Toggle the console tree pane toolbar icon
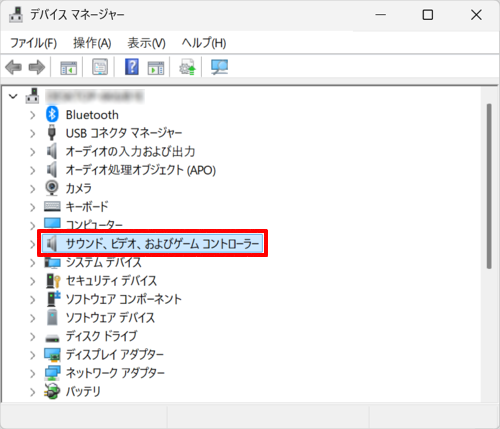Screen dimensions: 500x429 click(x=68, y=67)
